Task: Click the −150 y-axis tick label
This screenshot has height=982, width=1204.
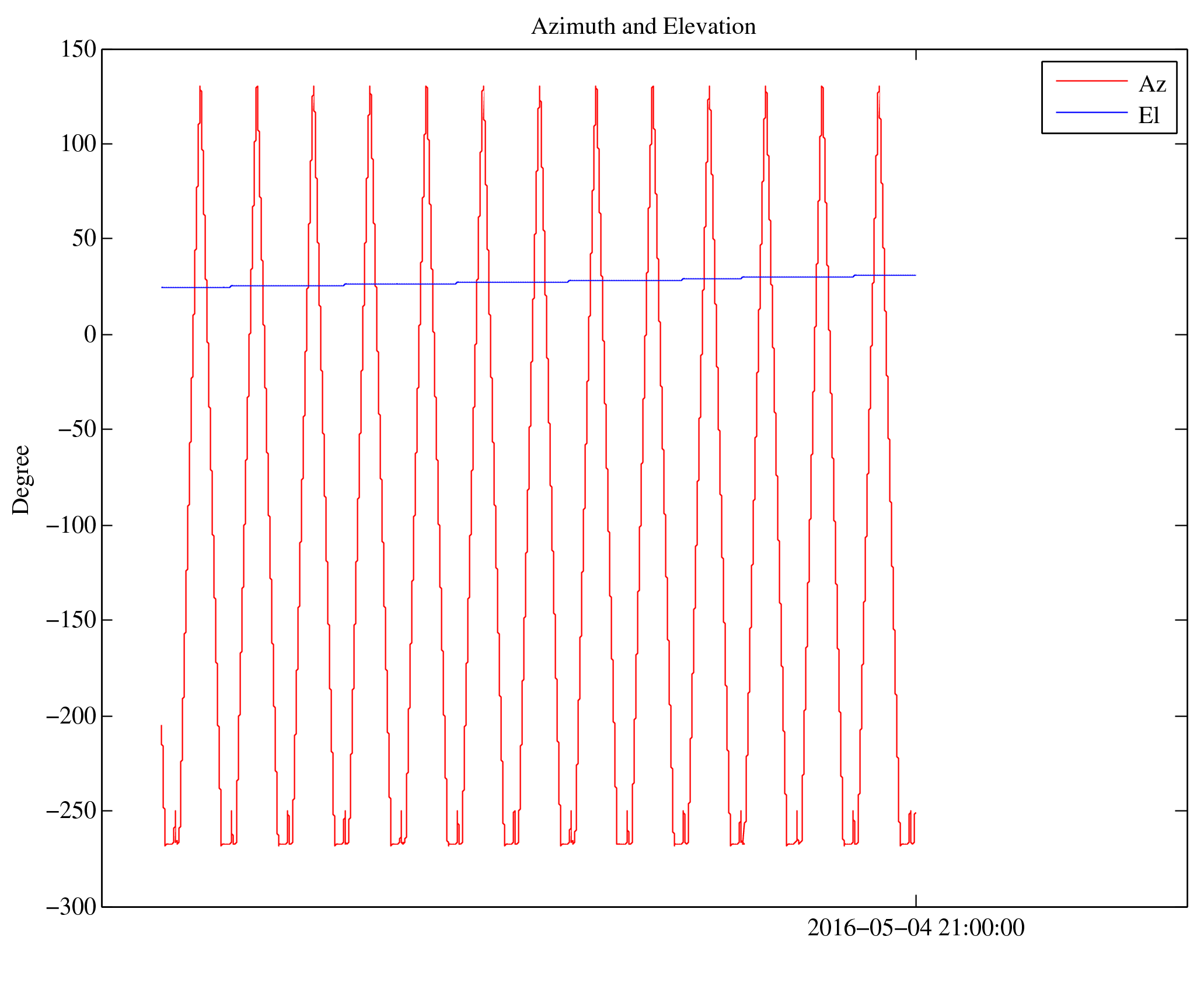Action: click(x=71, y=620)
